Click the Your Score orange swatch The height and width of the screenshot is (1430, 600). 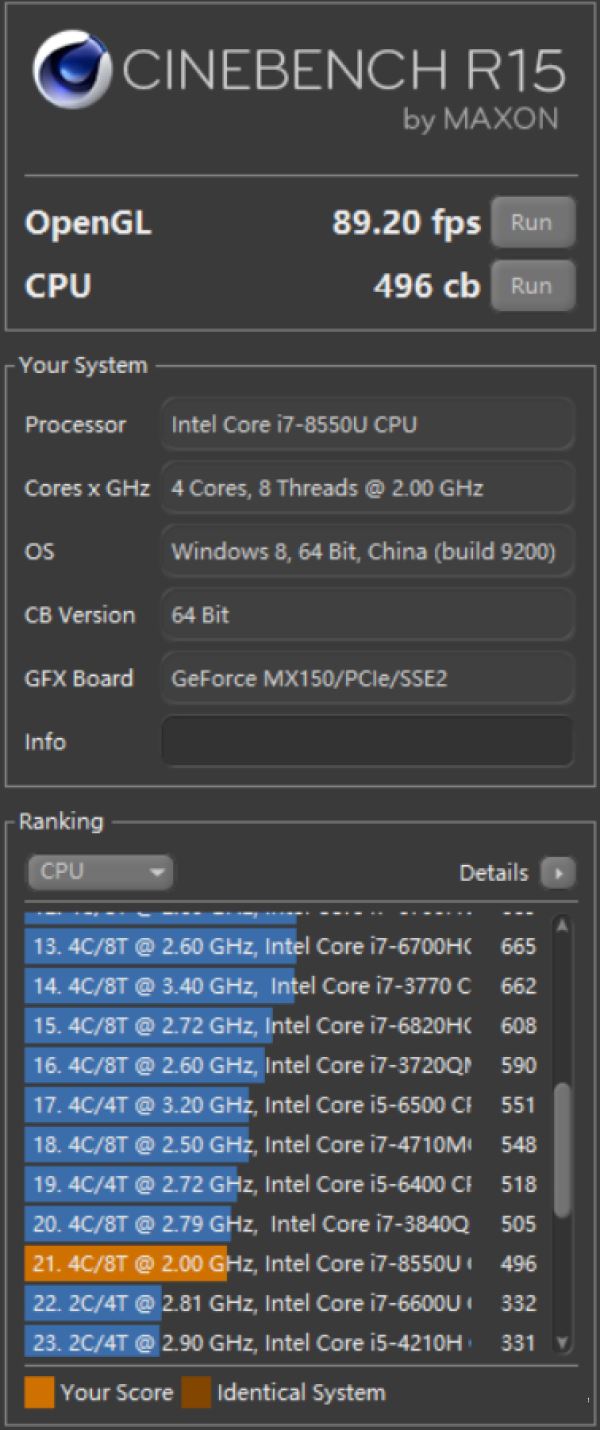pos(39,1392)
